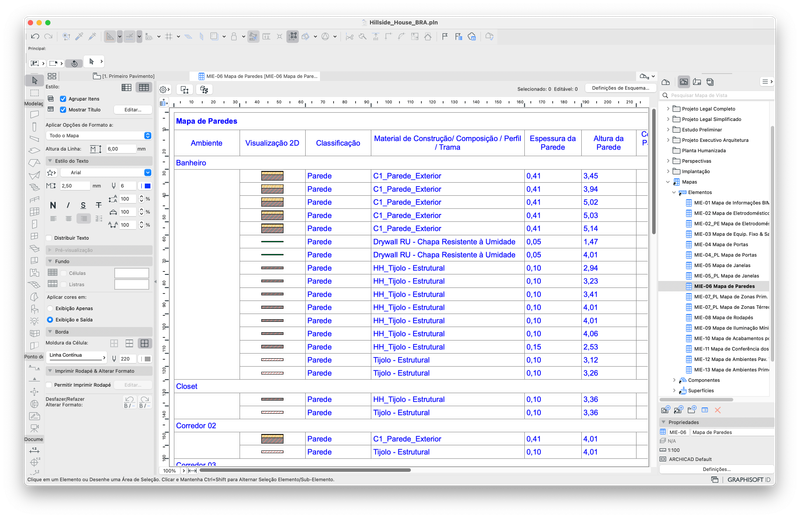Viewport: 800px width, 518px height.
Task: Select the Dimension tool in Documento toolbox
Action: pos(34,450)
